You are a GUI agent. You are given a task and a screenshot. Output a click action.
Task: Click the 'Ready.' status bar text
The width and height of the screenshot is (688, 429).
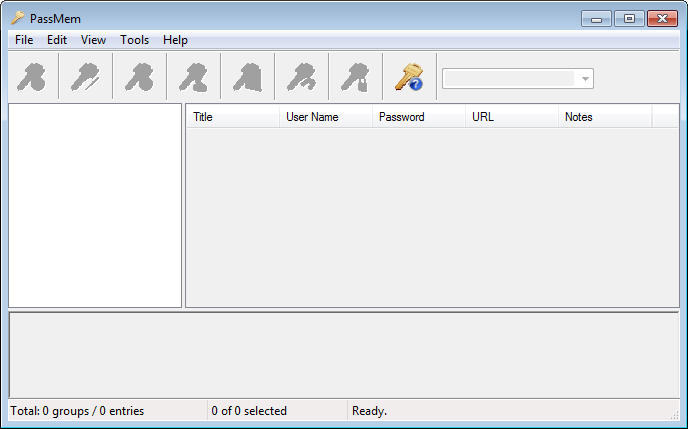click(369, 411)
